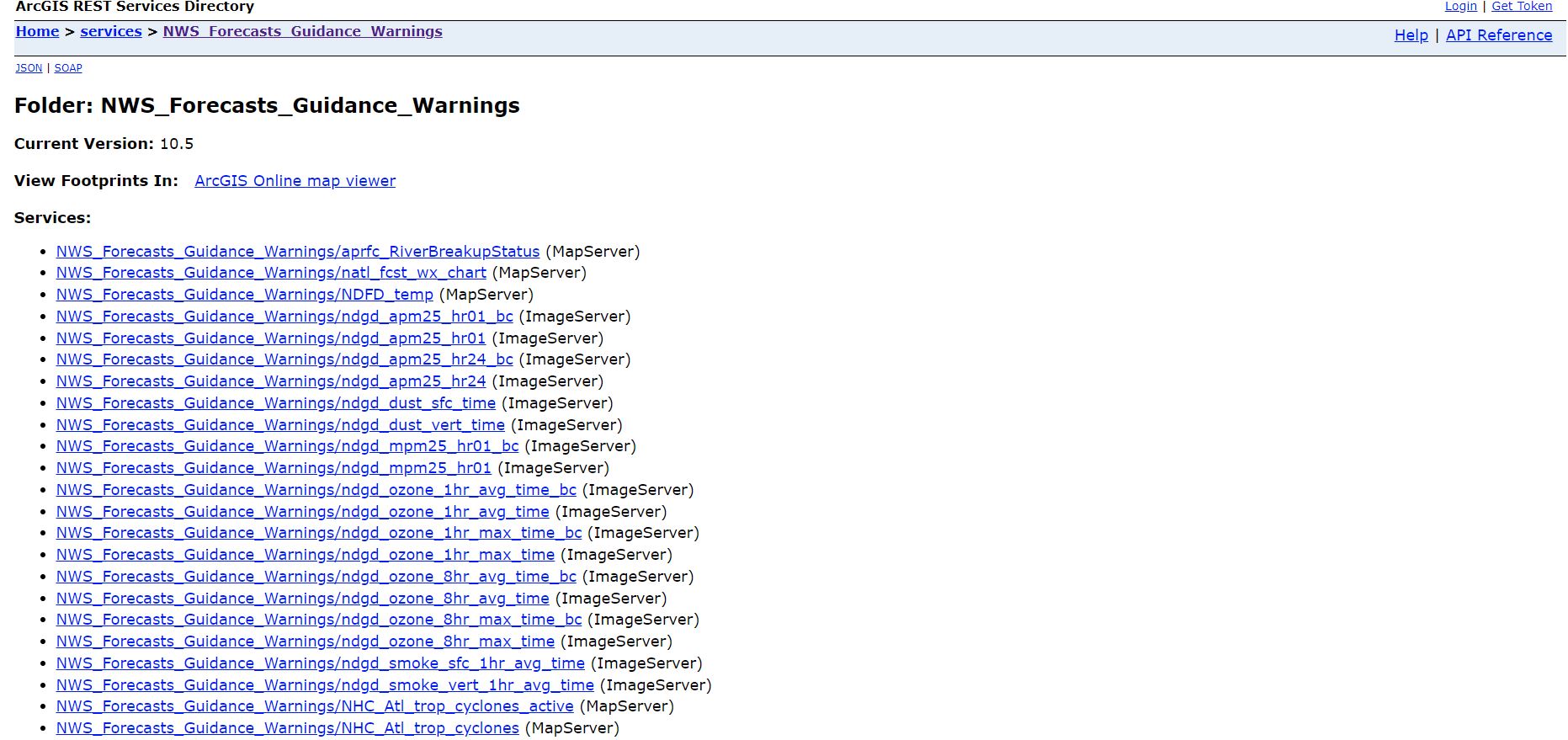This screenshot has height=740, width=1568.
Task: Open natl_fcst_wx_chart MapServer service
Action: point(271,273)
